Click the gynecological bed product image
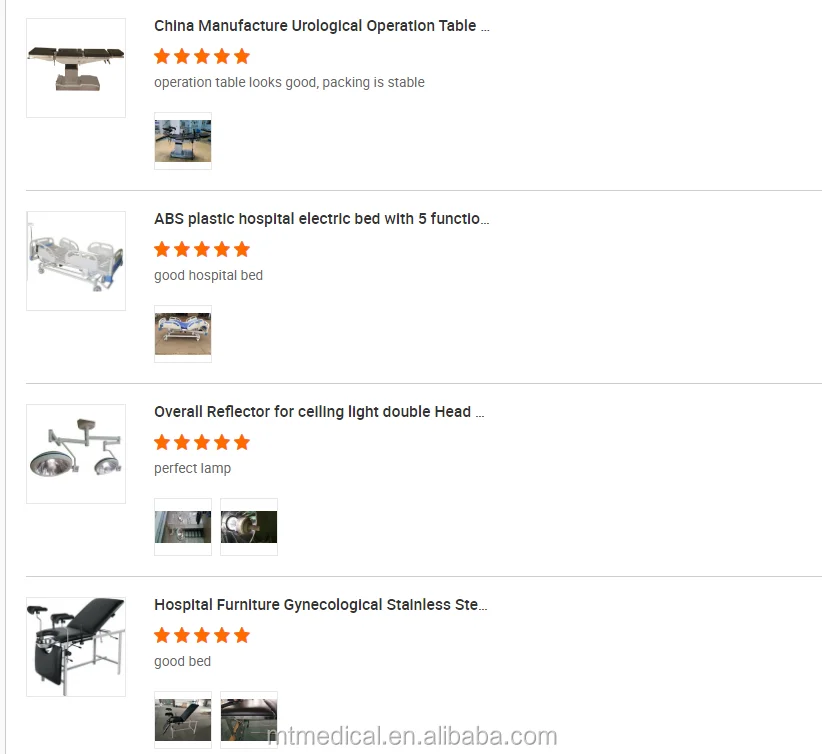This screenshot has width=822, height=754. [x=76, y=647]
